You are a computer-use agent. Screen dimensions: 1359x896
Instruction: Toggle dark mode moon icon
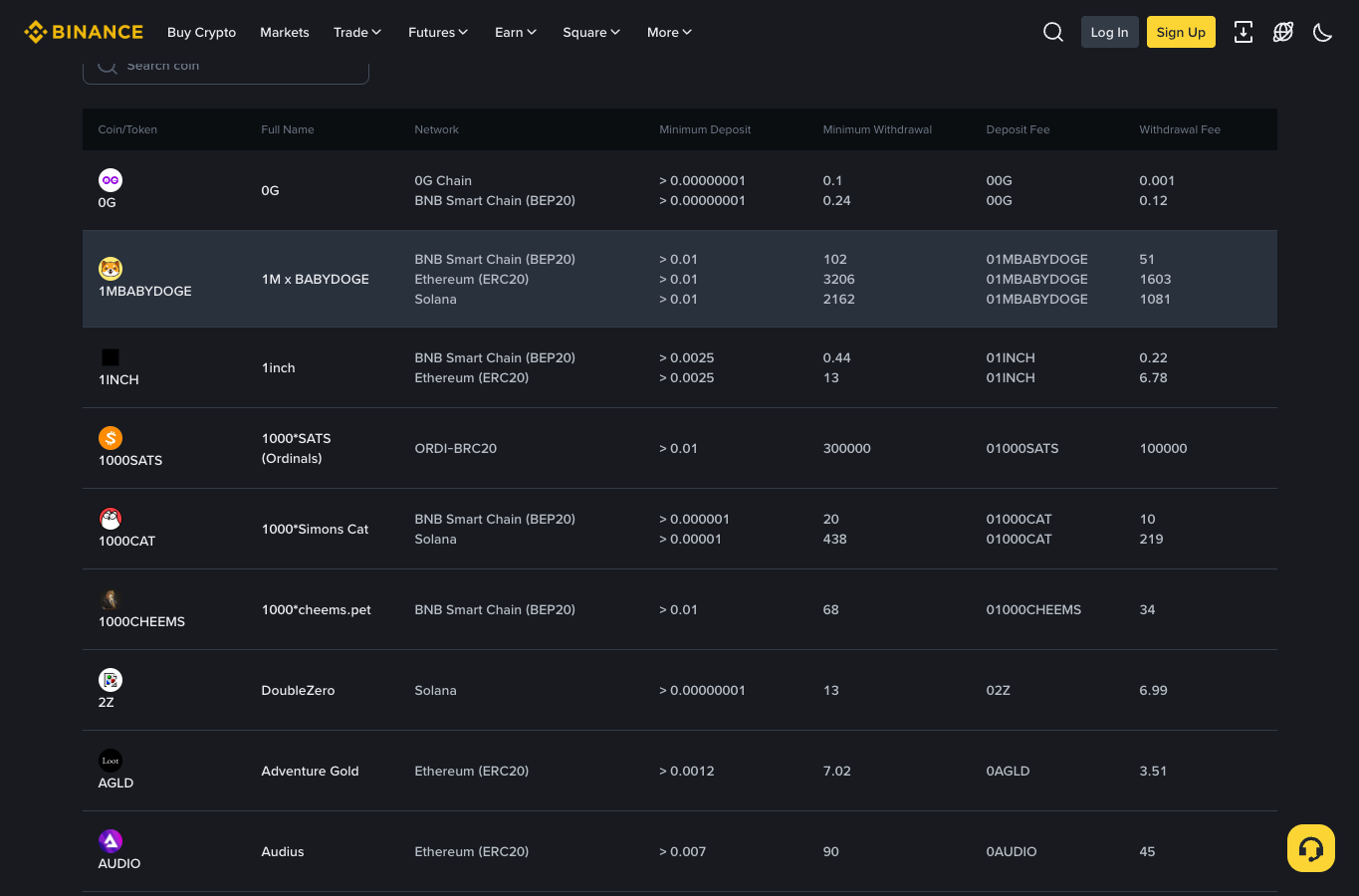click(x=1323, y=32)
